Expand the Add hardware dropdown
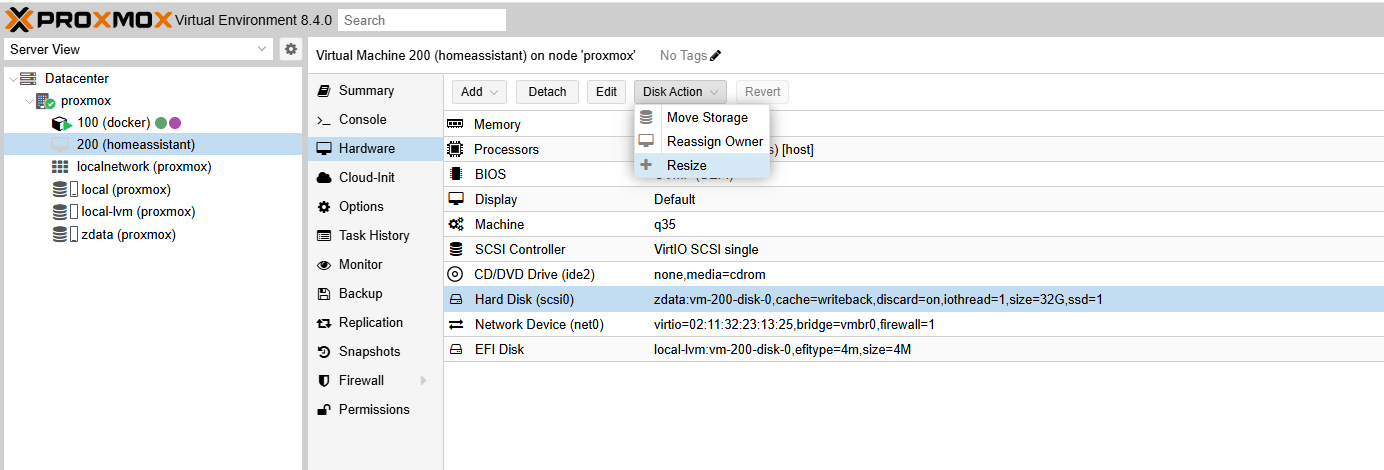This screenshot has width=1384, height=470. pos(479,92)
